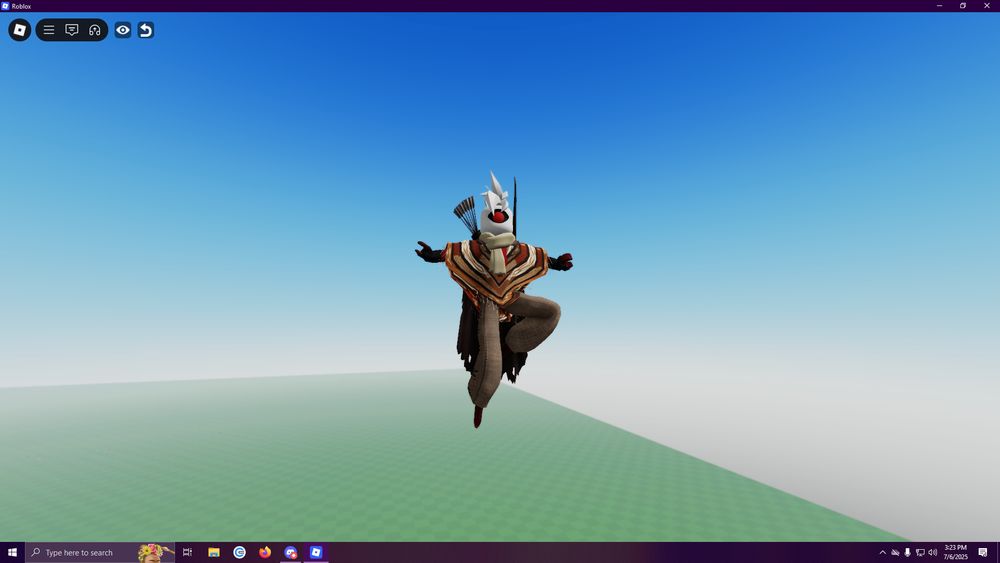Open the notification action center icon
This screenshot has width=1000, height=563.
(983, 552)
